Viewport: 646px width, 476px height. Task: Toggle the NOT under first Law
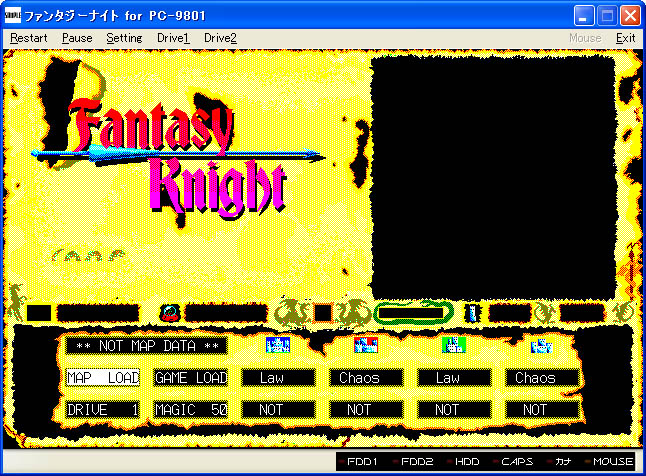(279, 410)
